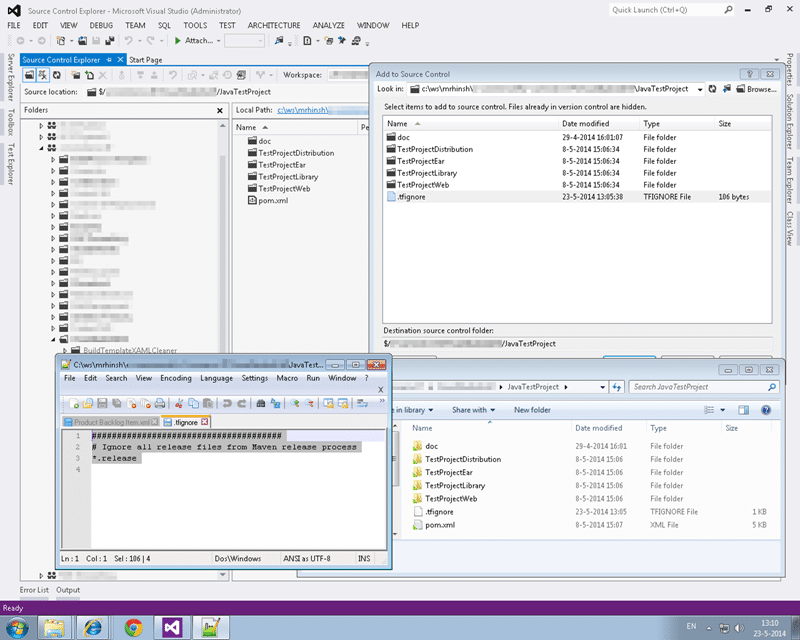The image size is (800, 640).
Task: Open the Attach dropdown arrow
Action: [218, 41]
